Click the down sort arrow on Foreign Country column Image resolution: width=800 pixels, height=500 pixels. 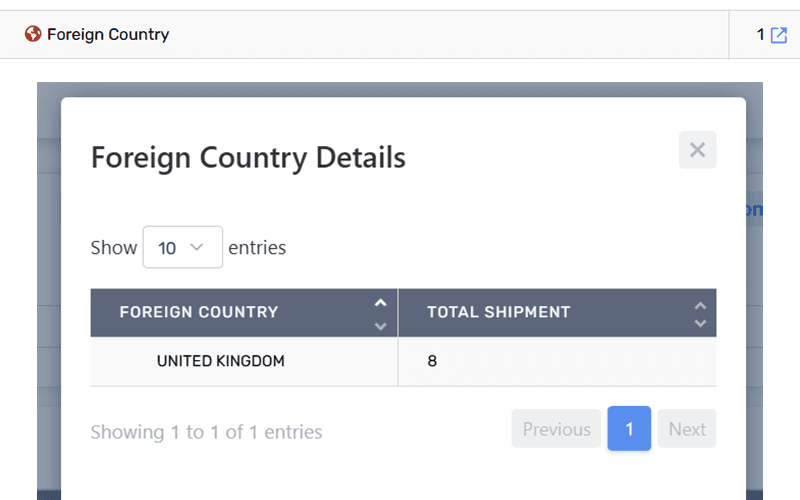(380, 325)
